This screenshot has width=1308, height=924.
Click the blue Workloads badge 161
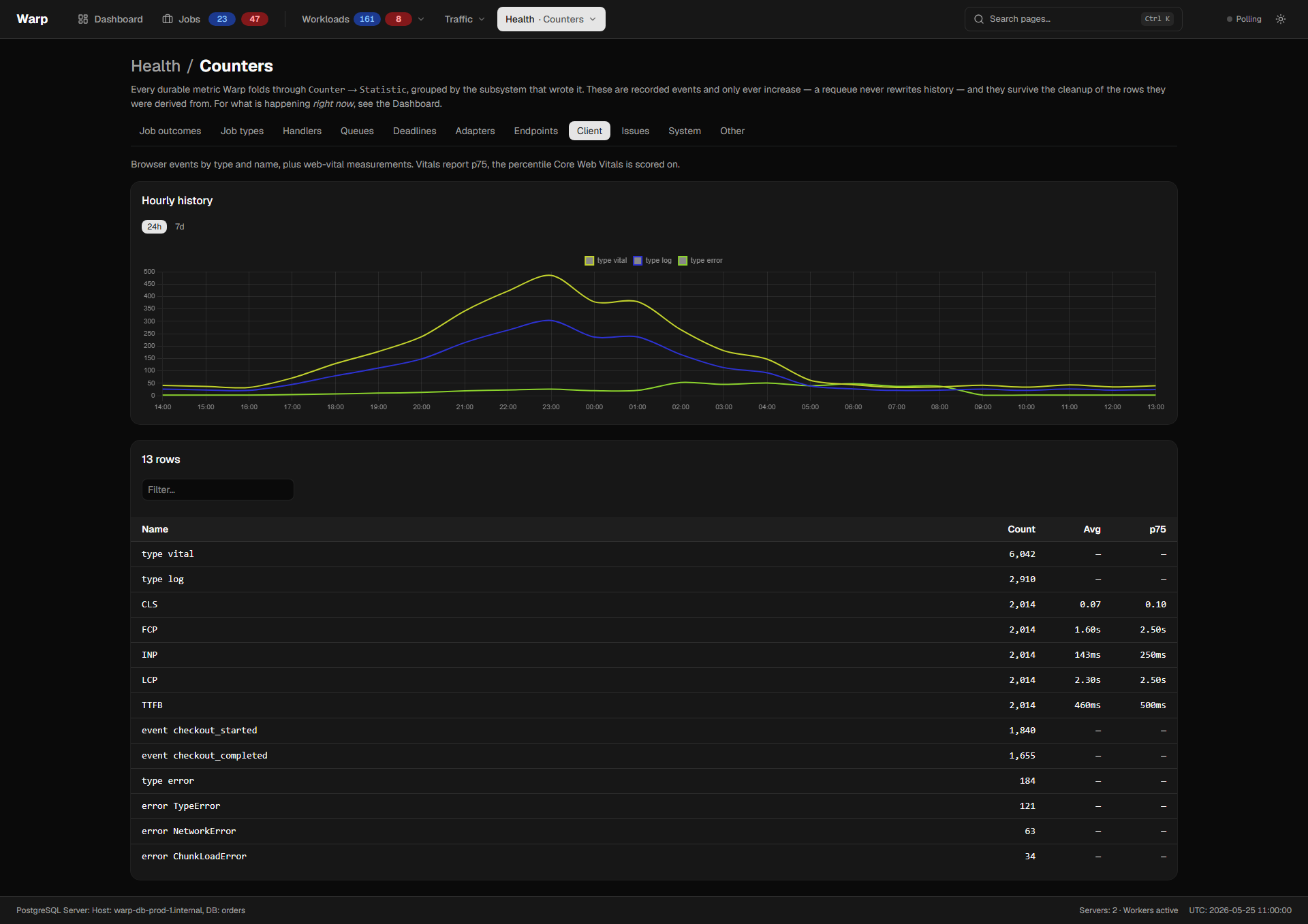tap(367, 19)
